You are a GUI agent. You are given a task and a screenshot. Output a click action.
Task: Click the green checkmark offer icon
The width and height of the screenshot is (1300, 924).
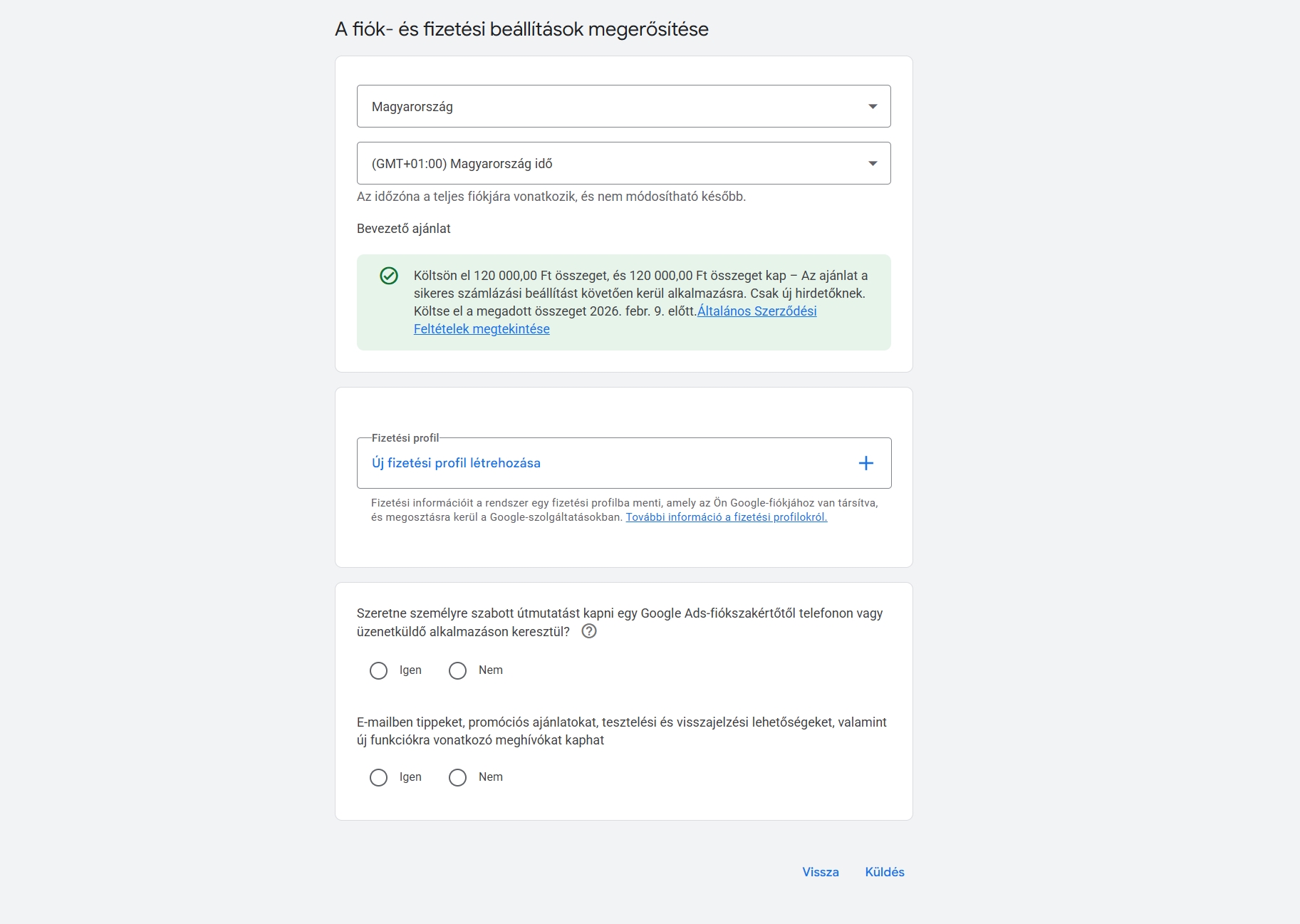[389, 276]
